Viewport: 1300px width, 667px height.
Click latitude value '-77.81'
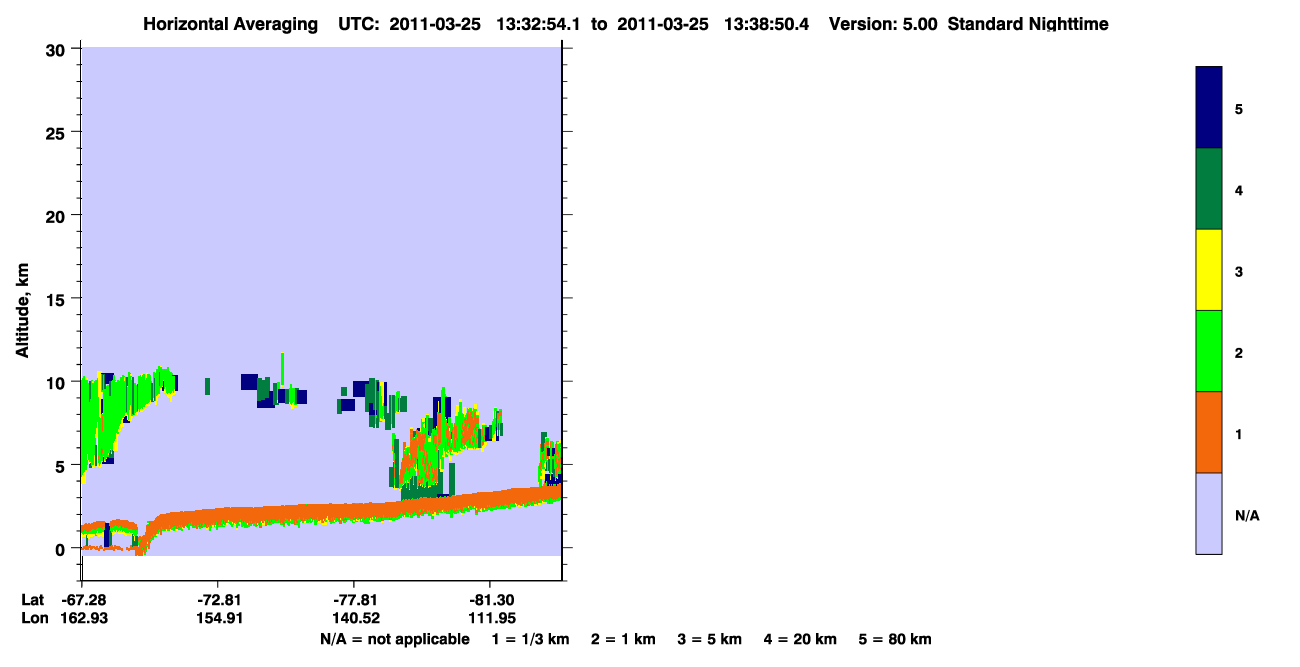[355, 600]
